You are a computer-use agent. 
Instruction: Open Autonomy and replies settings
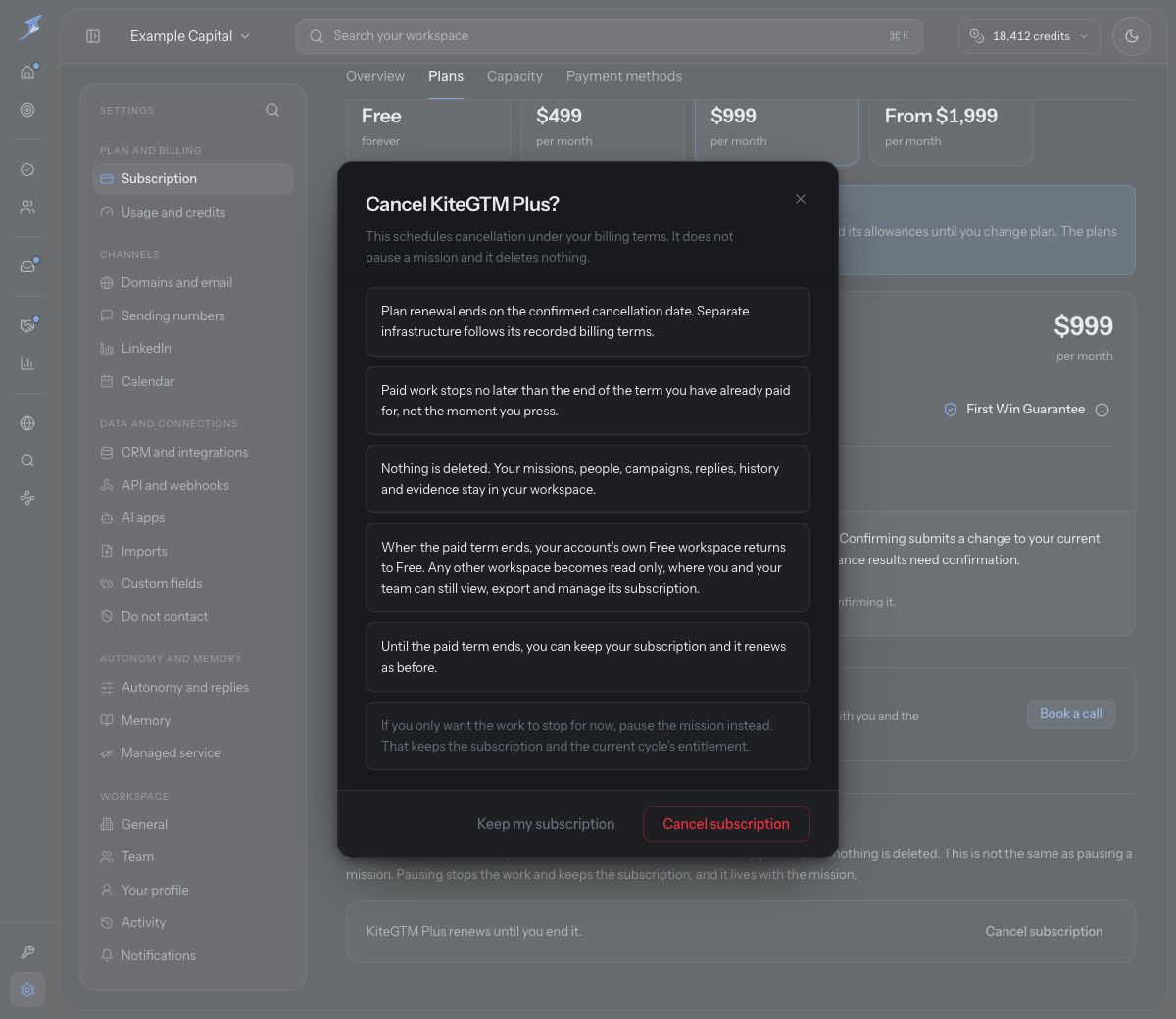193,688
